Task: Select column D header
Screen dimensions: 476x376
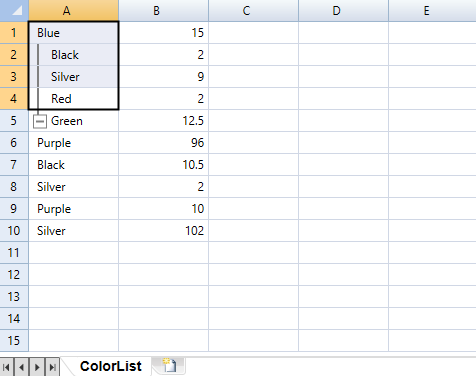Action: (343, 10)
